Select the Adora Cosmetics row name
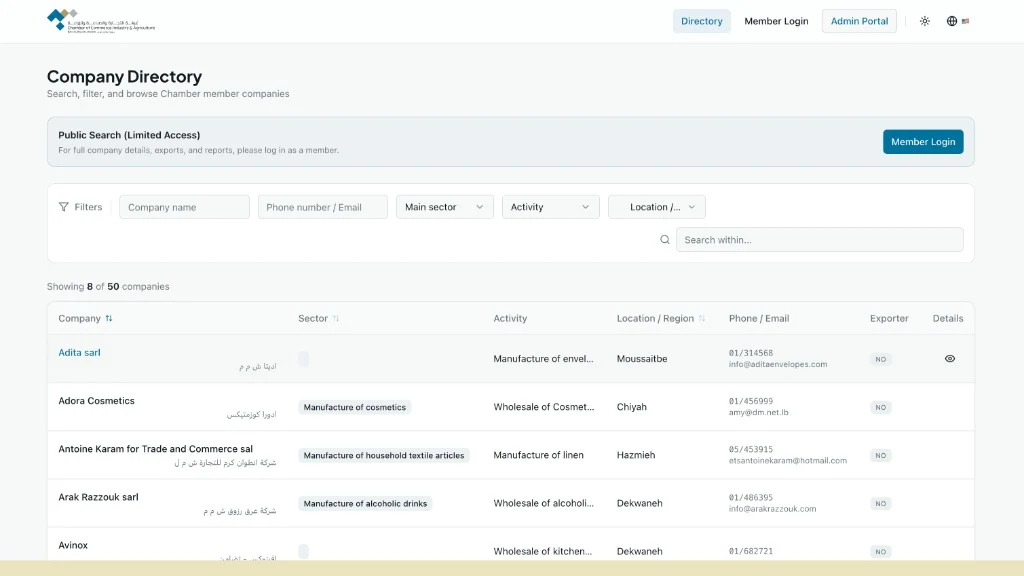1024x576 pixels. coord(96,401)
